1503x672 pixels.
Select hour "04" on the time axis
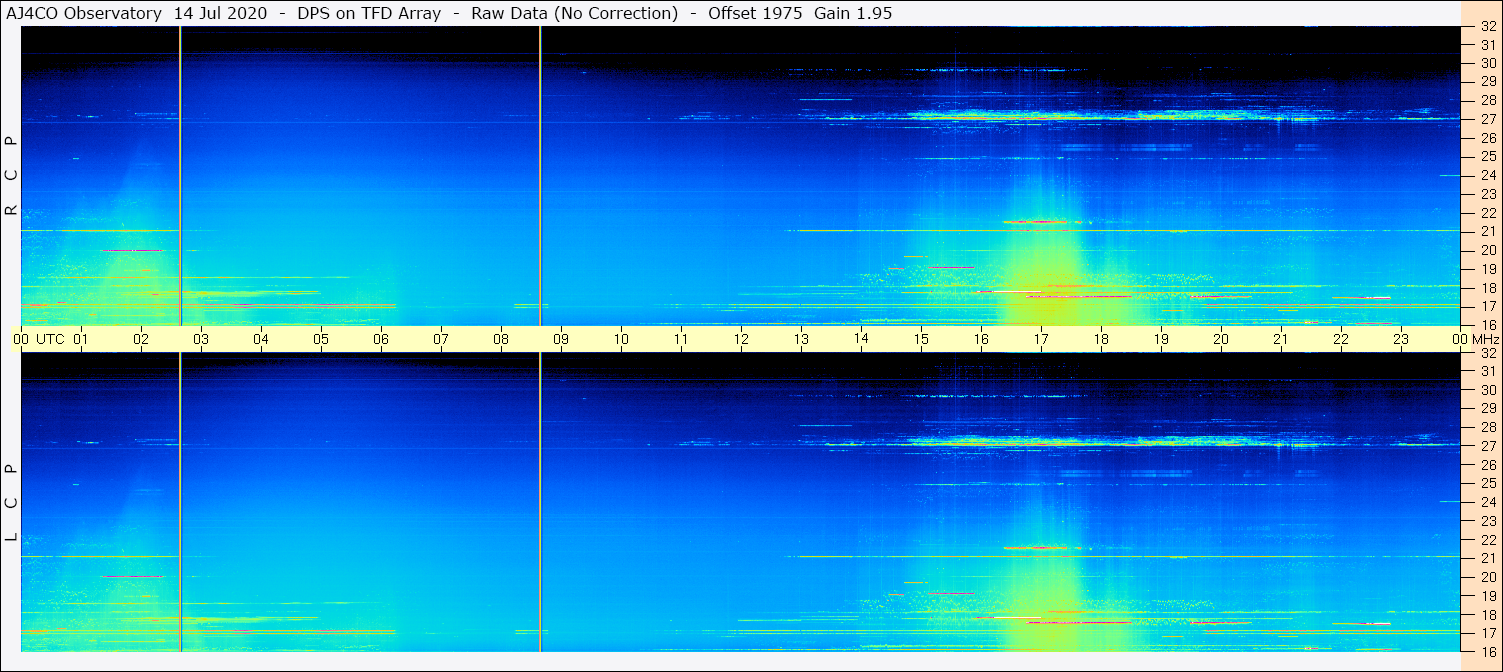(x=261, y=339)
